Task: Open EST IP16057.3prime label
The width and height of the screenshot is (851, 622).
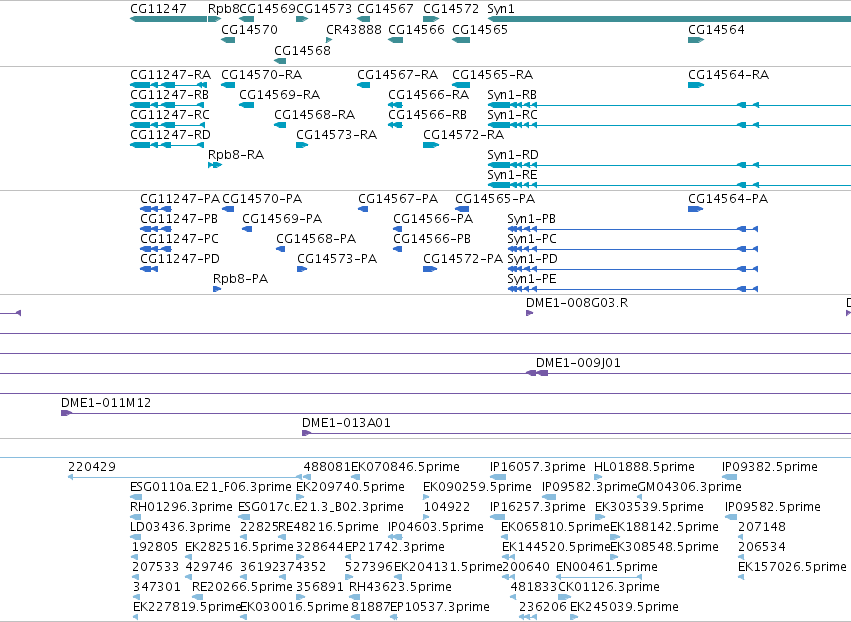Action: 537,467
